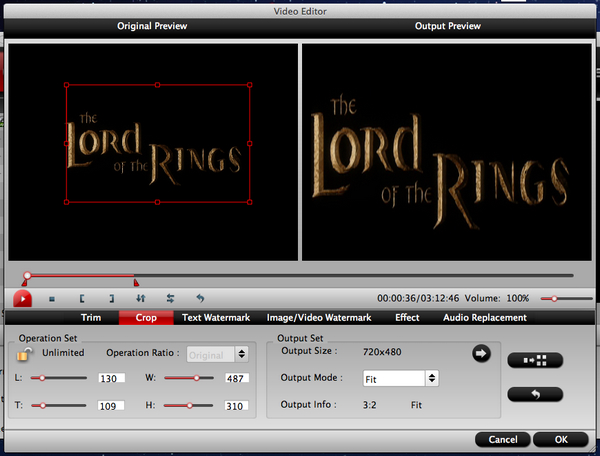Click the trim start marker on timeline

pyautogui.click(x=24, y=283)
